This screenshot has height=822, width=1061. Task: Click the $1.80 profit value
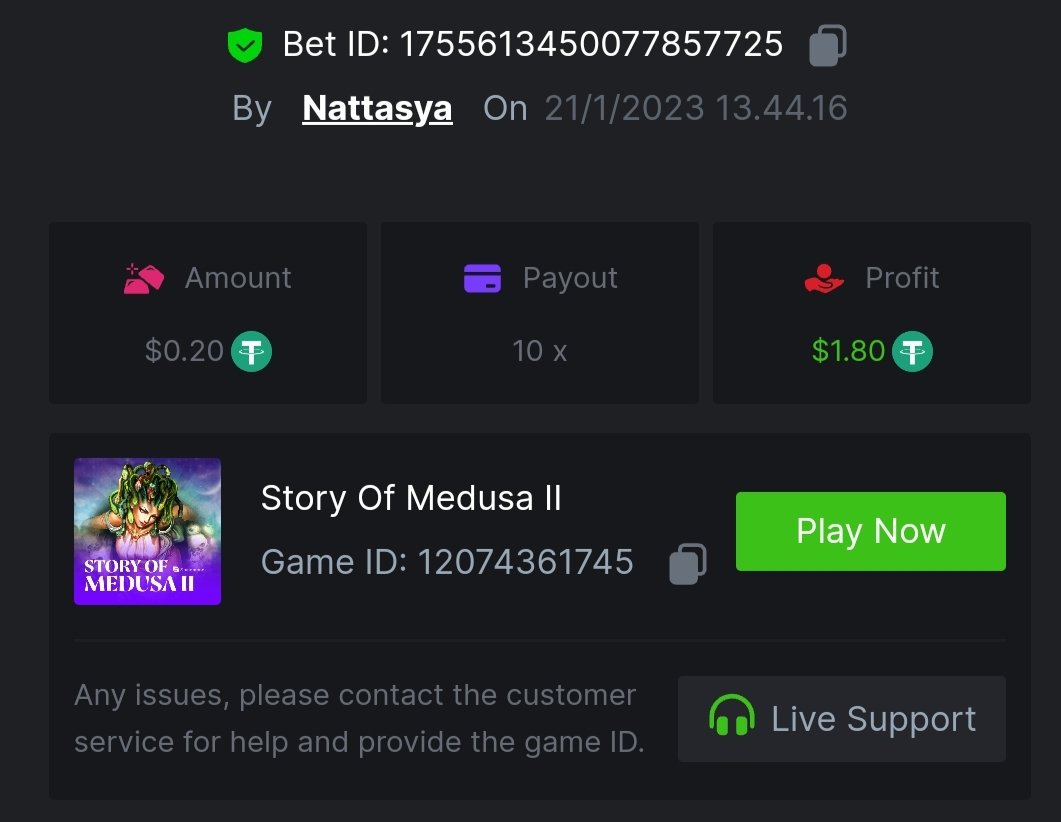[848, 351]
